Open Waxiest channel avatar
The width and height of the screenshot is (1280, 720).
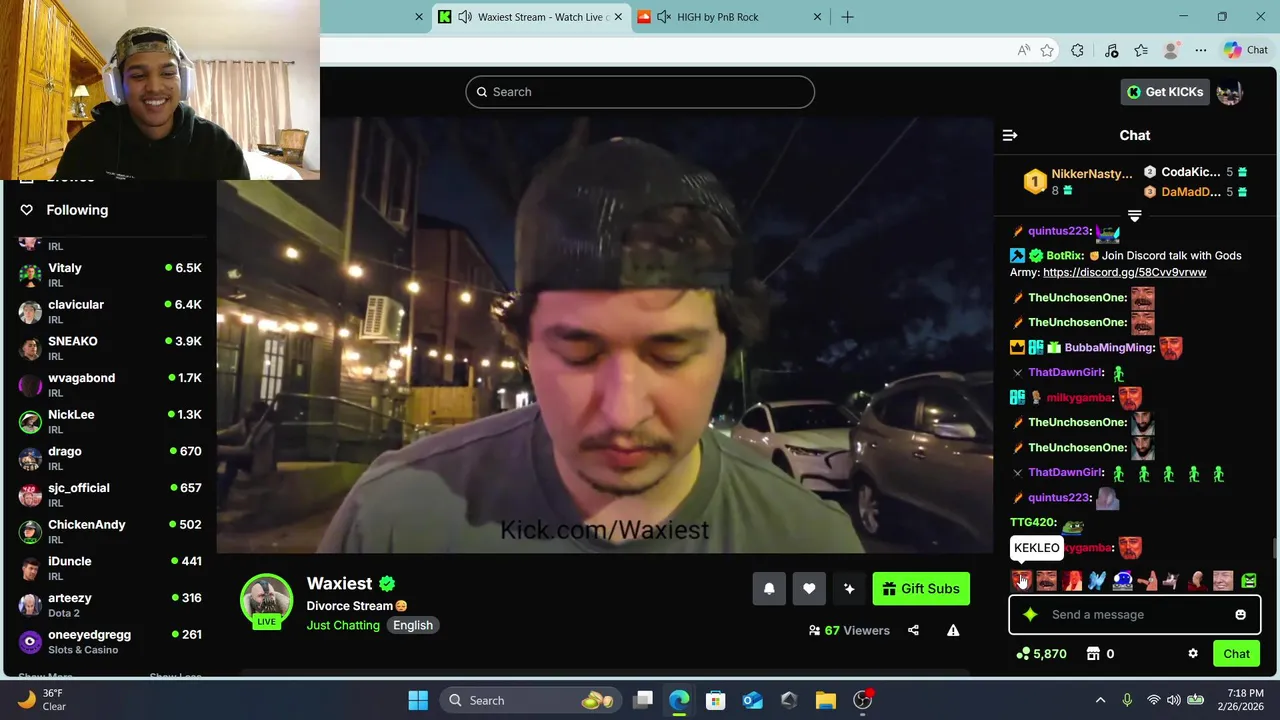click(266, 600)
